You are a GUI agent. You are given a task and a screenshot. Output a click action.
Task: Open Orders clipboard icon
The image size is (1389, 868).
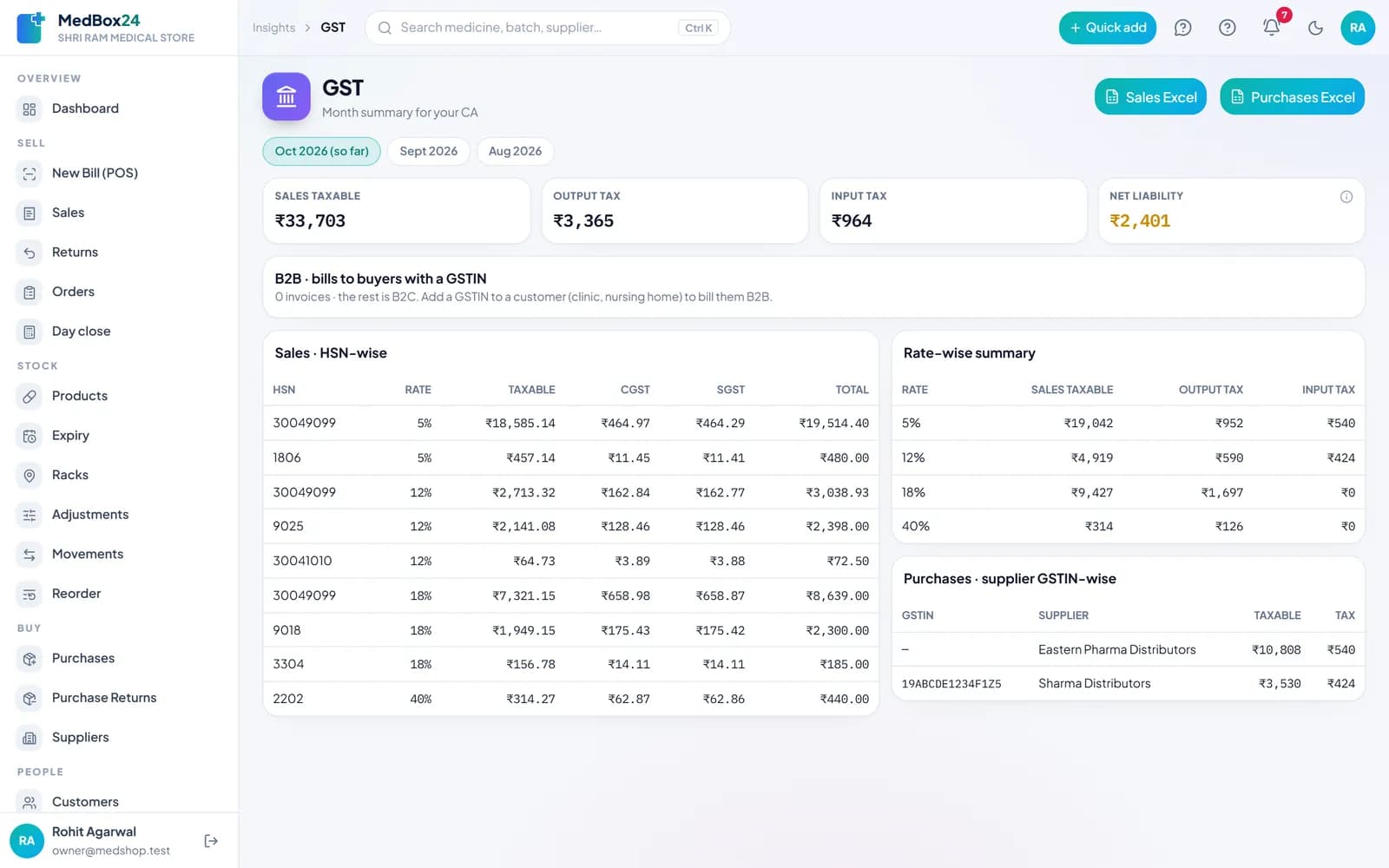click(x=30, y=293)
